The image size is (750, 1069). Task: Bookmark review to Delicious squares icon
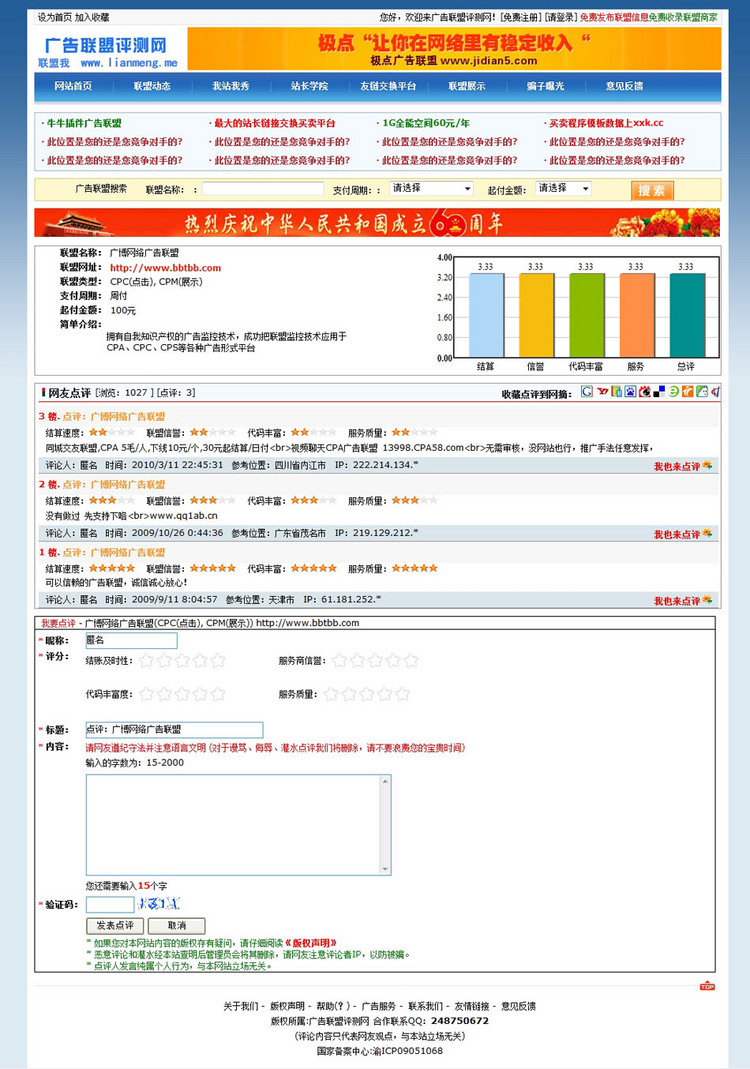(659, 392)
